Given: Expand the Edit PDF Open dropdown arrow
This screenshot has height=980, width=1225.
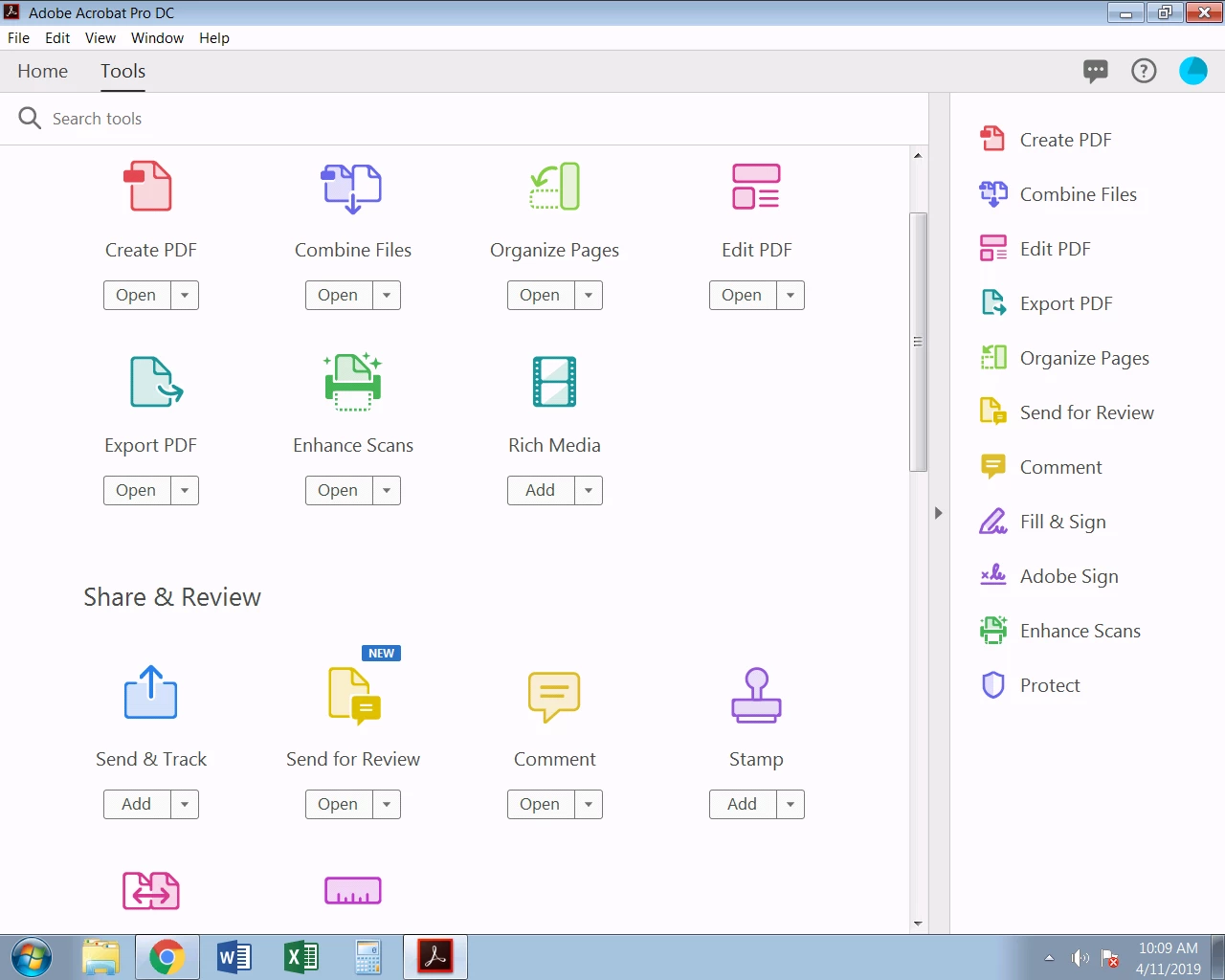Looking at the screenshot, I should tap(791, 295).
